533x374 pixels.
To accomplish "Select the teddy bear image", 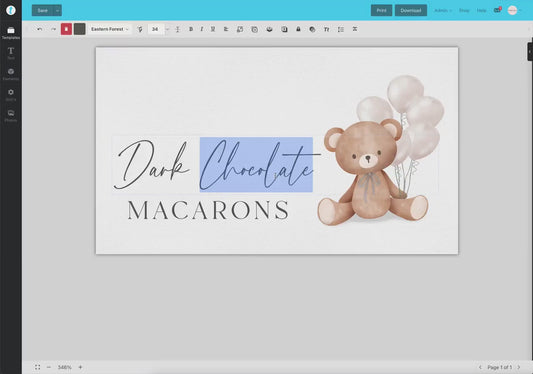I will [x=373, y=173].
